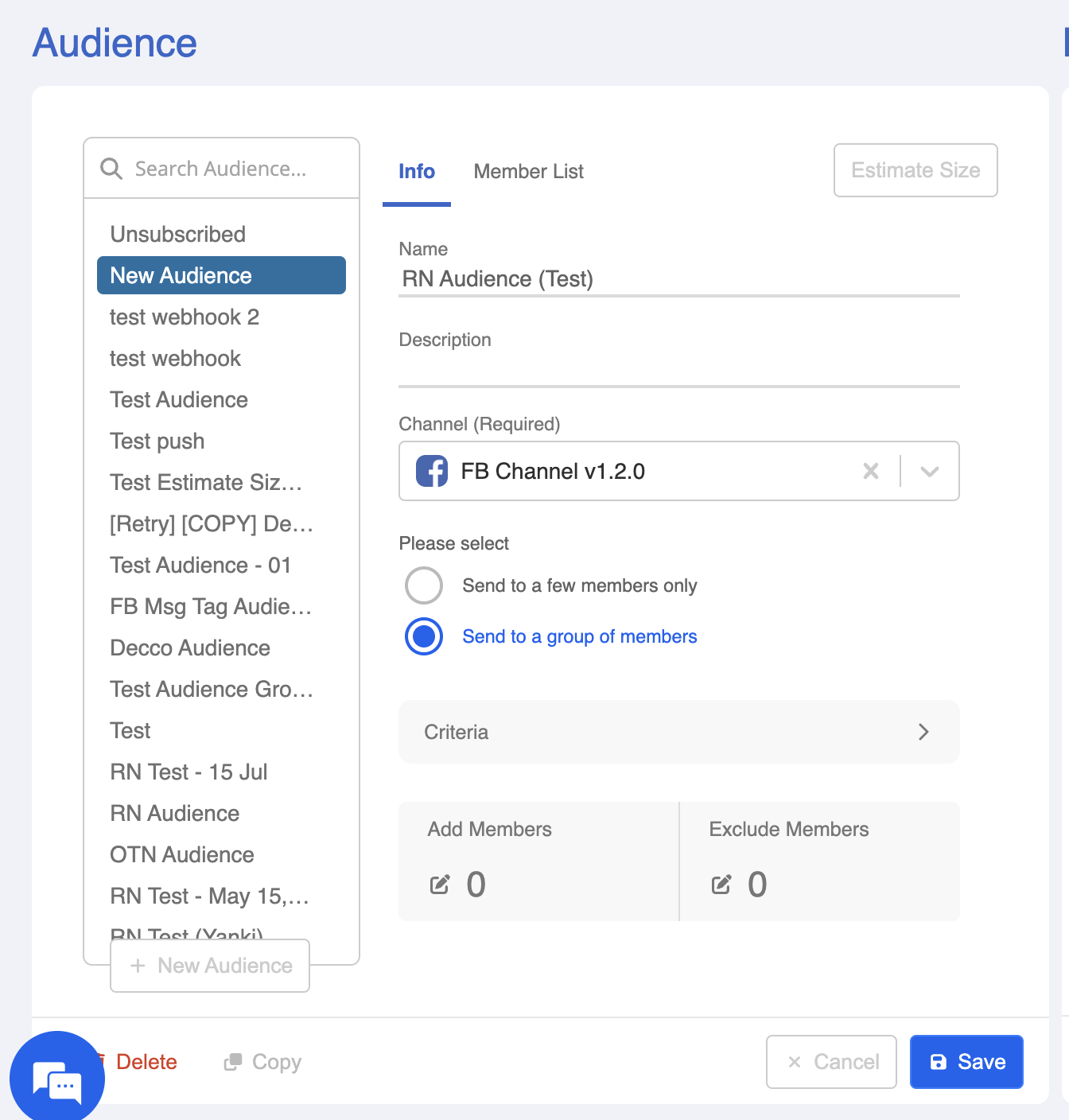Viewport: 1069px width, 1120px height.
Task: Click the Save disk icon
Action: (x=939, y=1062)
